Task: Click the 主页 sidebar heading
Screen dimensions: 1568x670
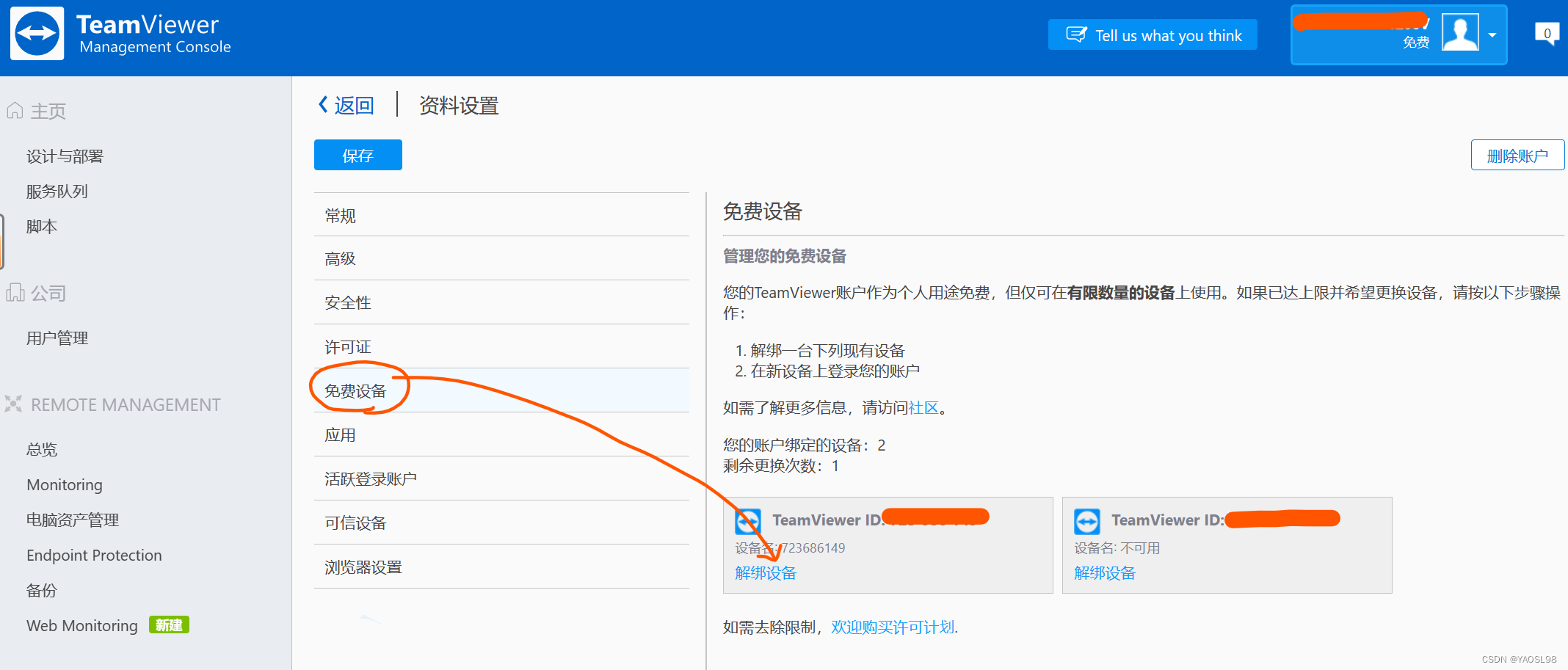Action: [x=48, y=111]
